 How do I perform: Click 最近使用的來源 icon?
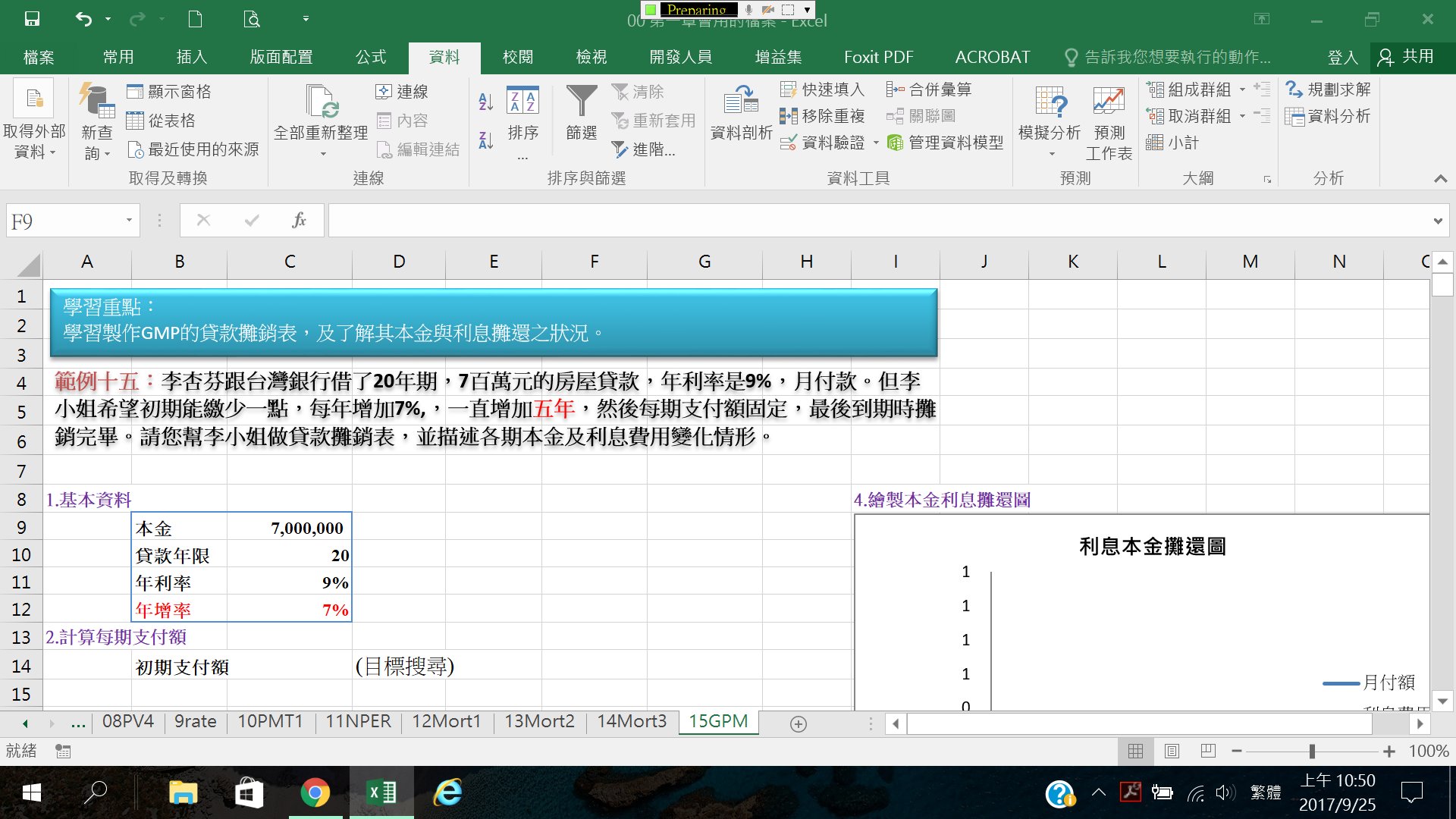(135, 149)
